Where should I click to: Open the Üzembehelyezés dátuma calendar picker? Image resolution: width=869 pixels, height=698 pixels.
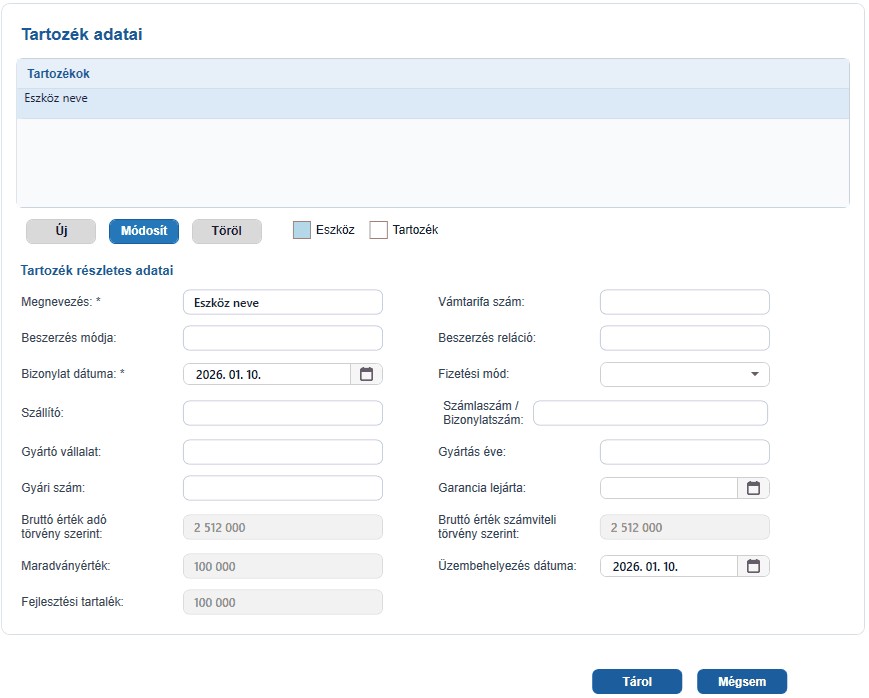tap(753, 566)
